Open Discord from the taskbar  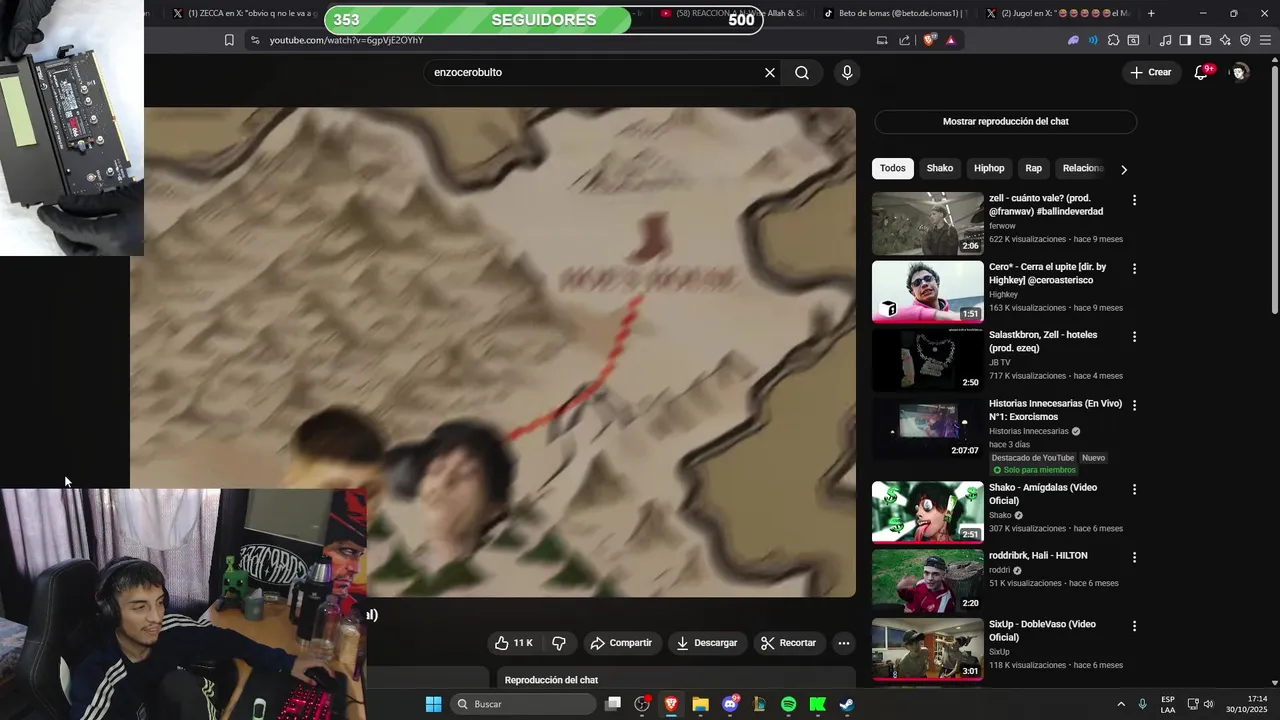coord(730,704)
